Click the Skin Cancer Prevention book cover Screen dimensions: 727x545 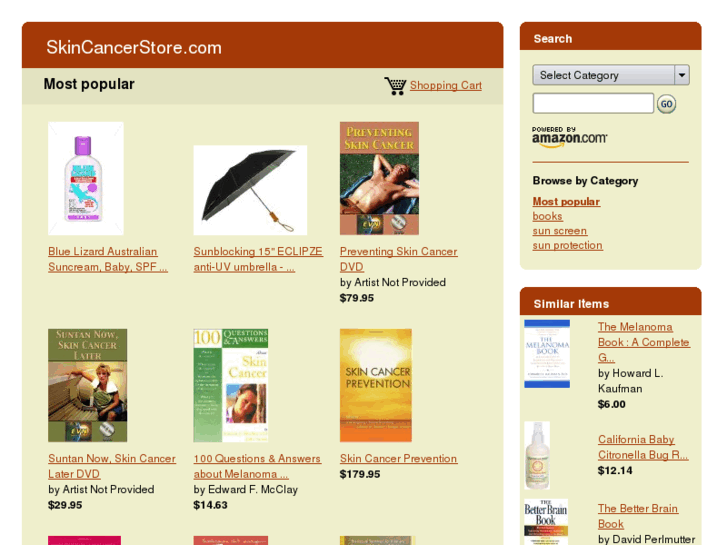376,385
